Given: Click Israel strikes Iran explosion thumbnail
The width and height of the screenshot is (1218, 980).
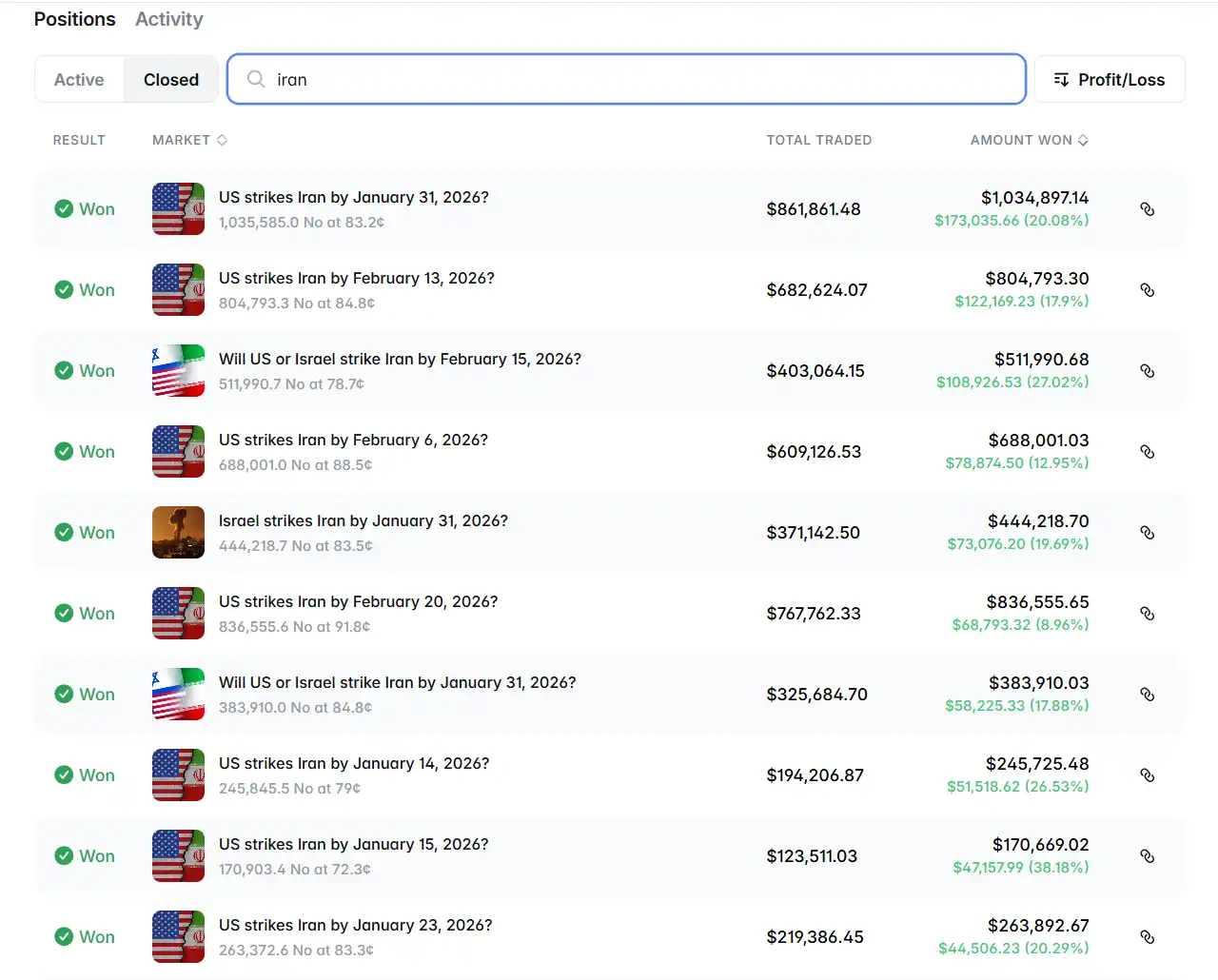Looking at the screenshot, I should pyautogui.click(x=178, y=533).
